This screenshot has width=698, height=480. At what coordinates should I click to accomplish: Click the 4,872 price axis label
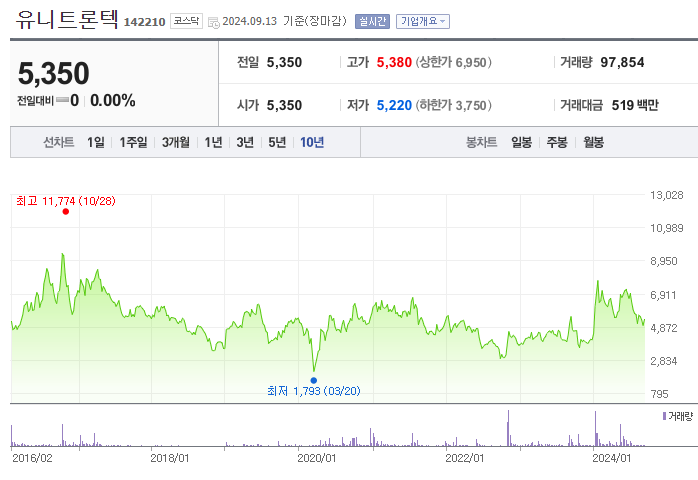coord(664,328)
